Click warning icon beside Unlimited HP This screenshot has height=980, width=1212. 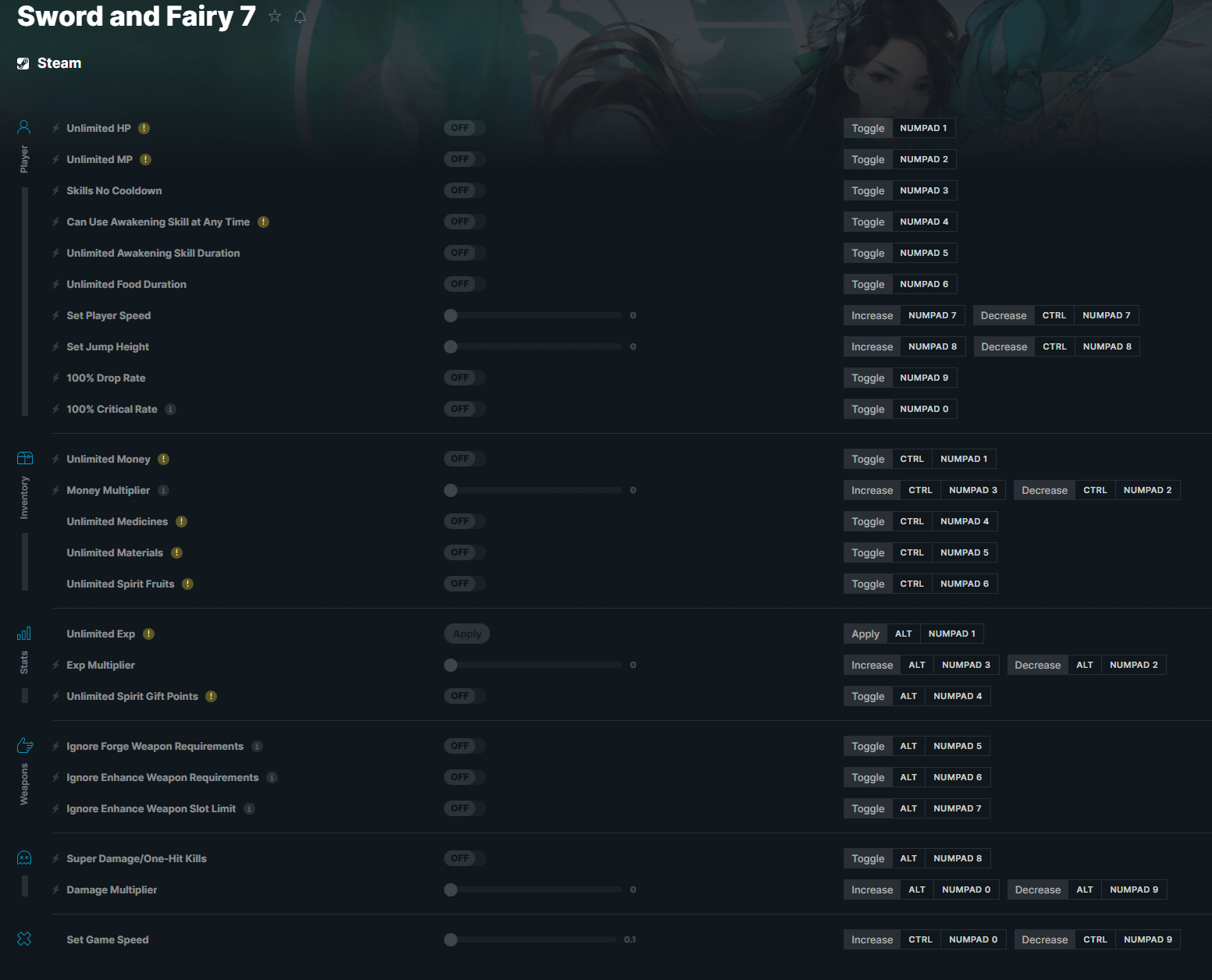pos(144,128)
